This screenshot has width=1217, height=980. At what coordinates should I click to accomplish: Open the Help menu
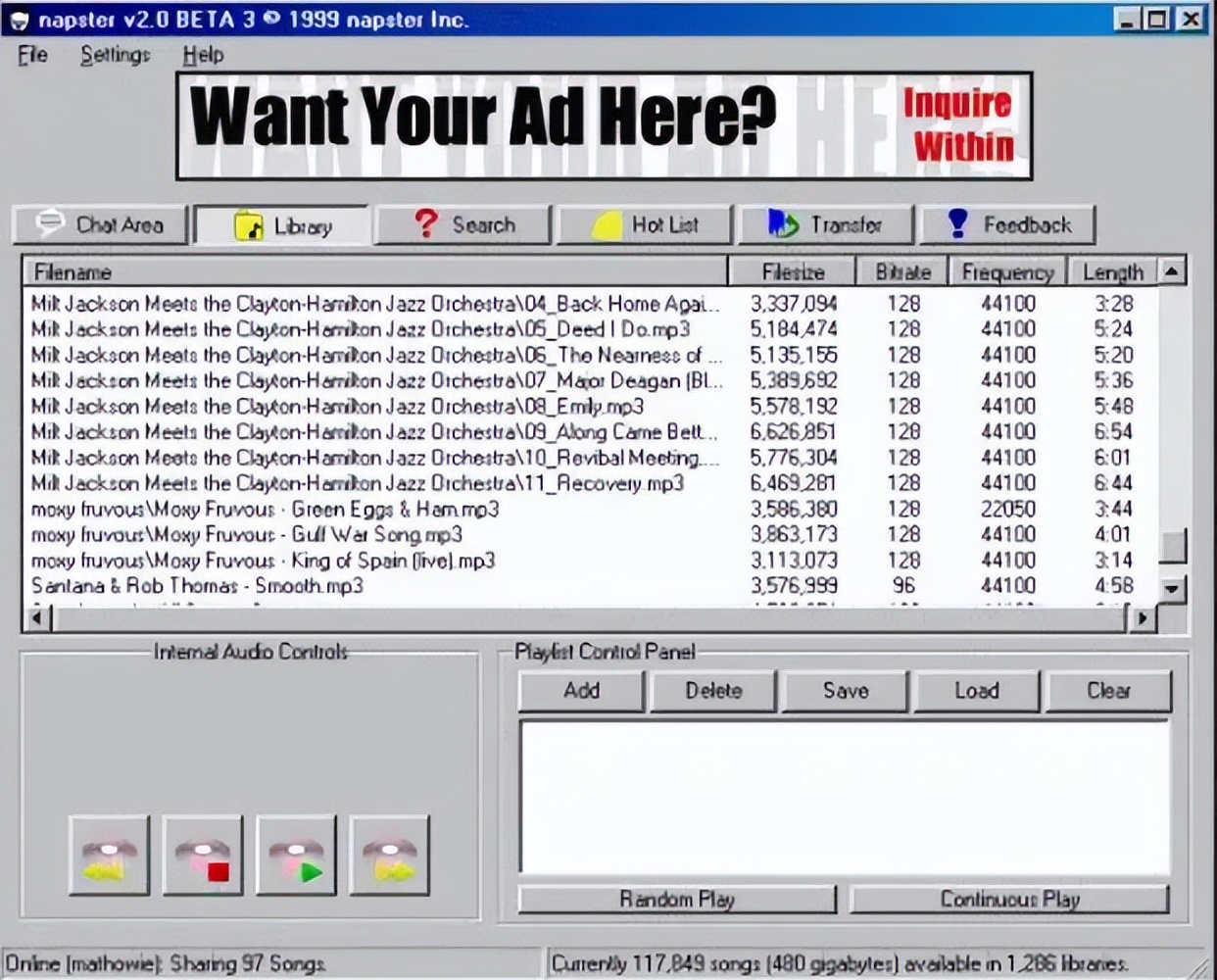(203, 55)
